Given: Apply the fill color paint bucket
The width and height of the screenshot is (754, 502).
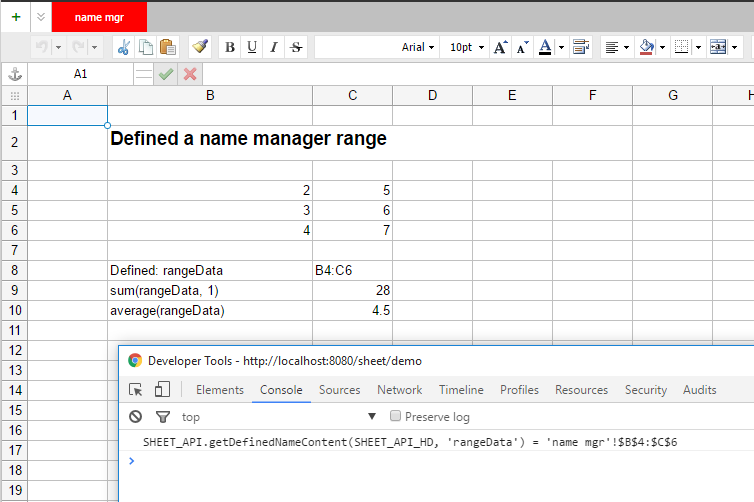Looking at the screenshot, I should point(647,47).
